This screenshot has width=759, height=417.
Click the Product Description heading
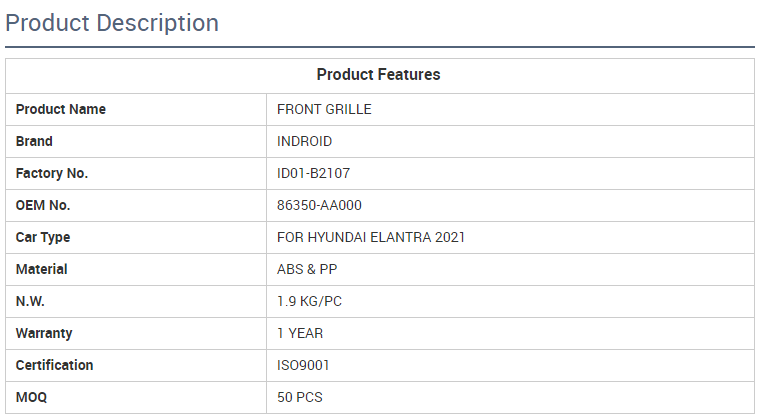click(112, 23)
